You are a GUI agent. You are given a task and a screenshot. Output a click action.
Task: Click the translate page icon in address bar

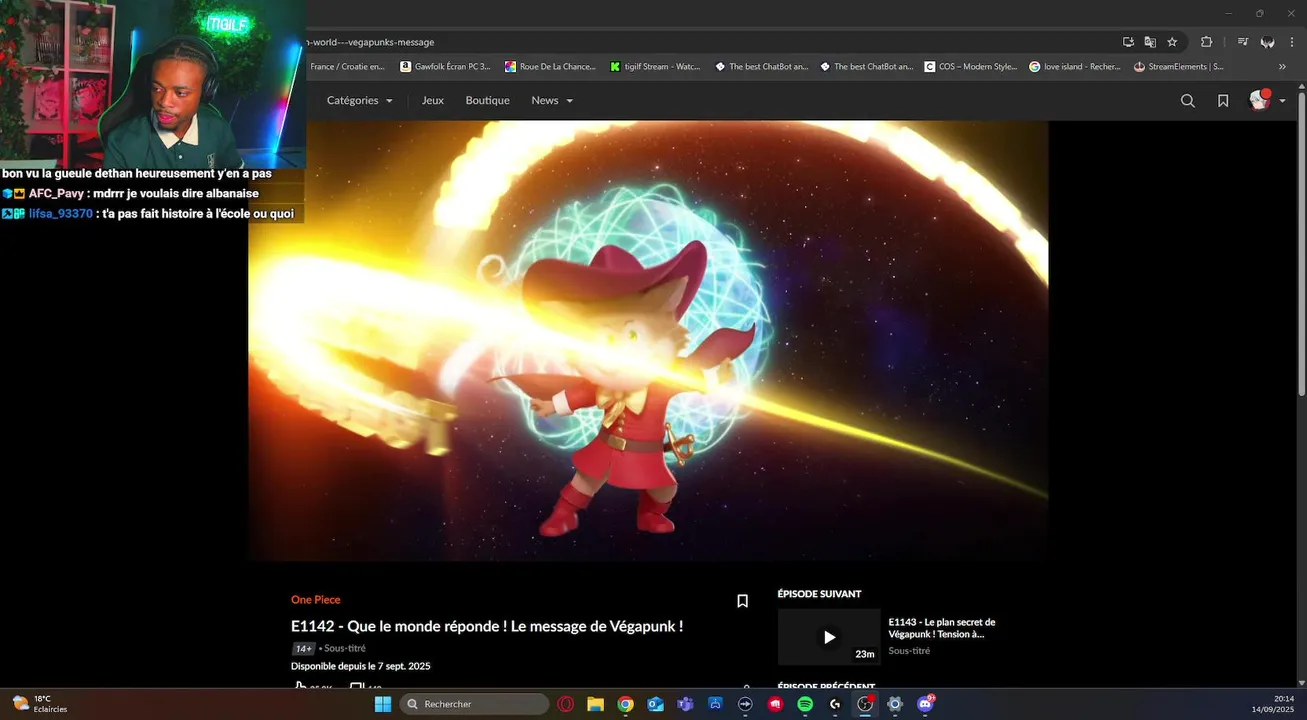tap(1150, 42)
